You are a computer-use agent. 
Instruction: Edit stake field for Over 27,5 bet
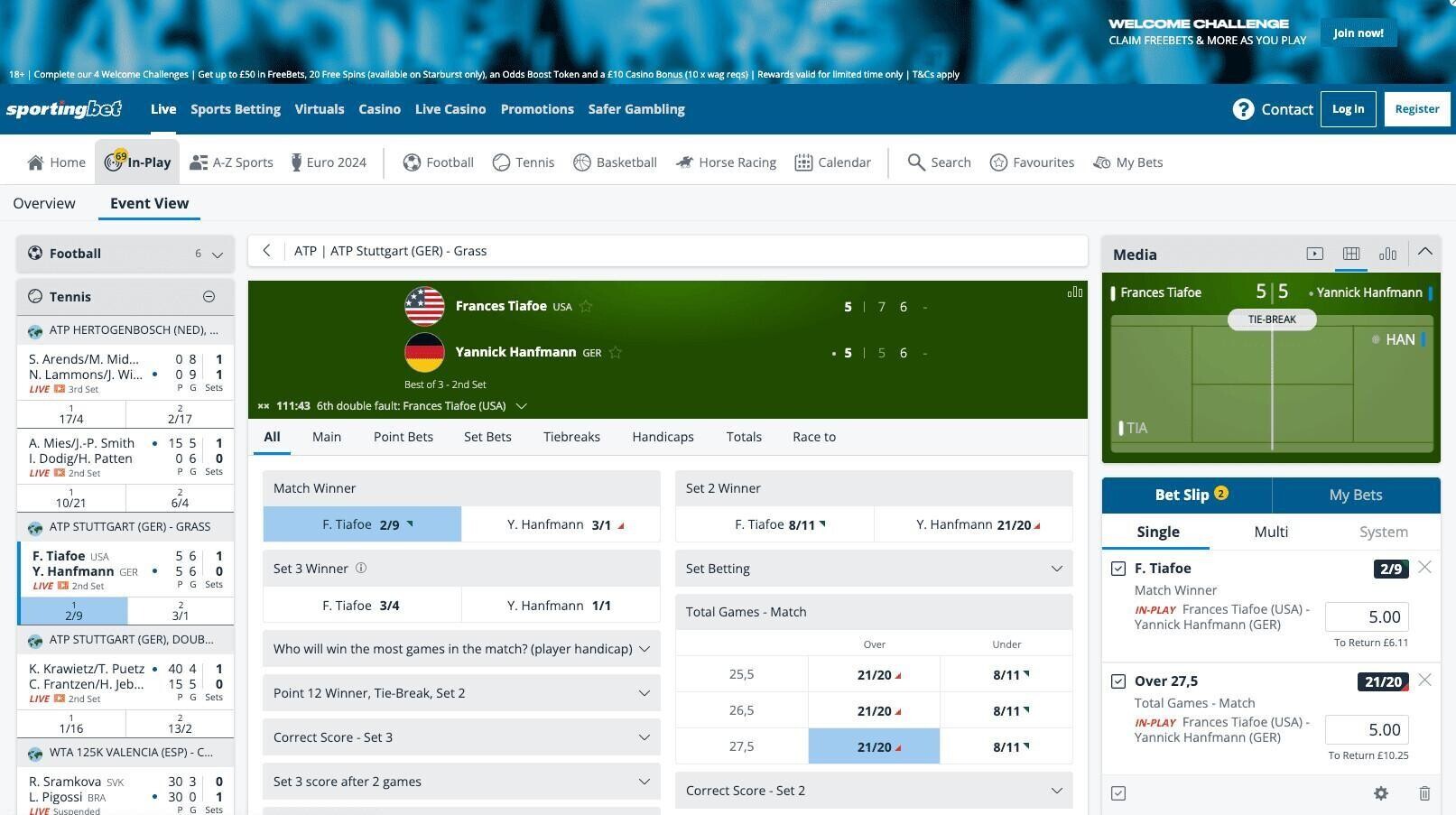click(1367, 730)
